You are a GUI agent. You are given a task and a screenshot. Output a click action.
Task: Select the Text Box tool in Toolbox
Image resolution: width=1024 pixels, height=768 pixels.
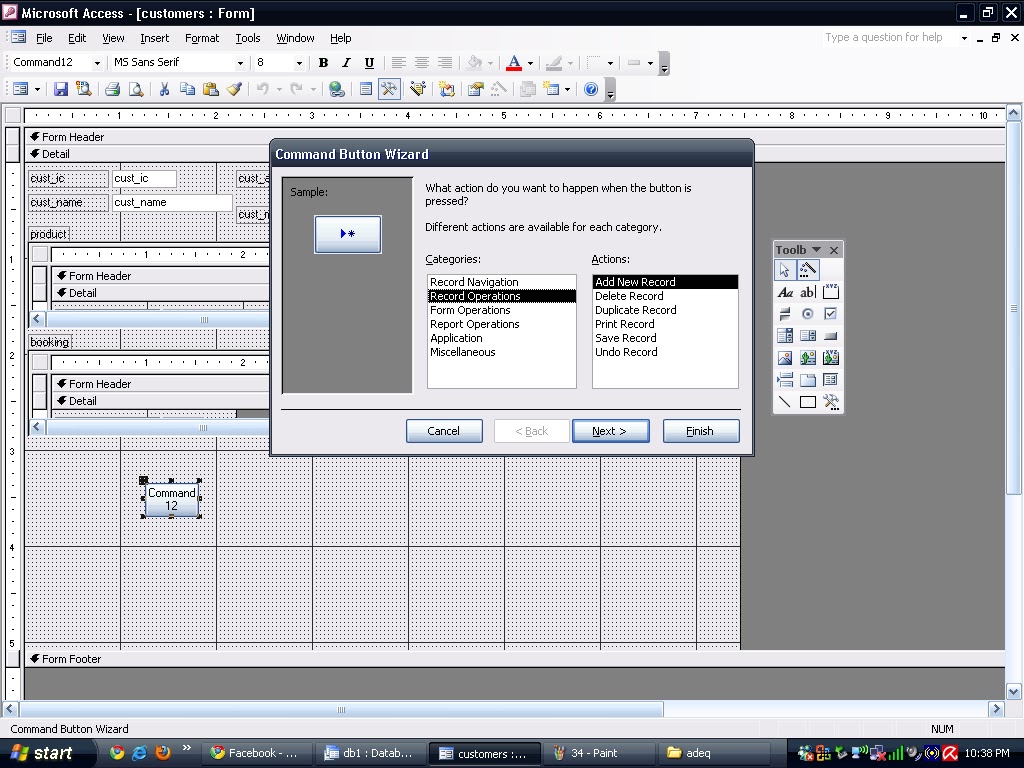click(x=808, y=293)
